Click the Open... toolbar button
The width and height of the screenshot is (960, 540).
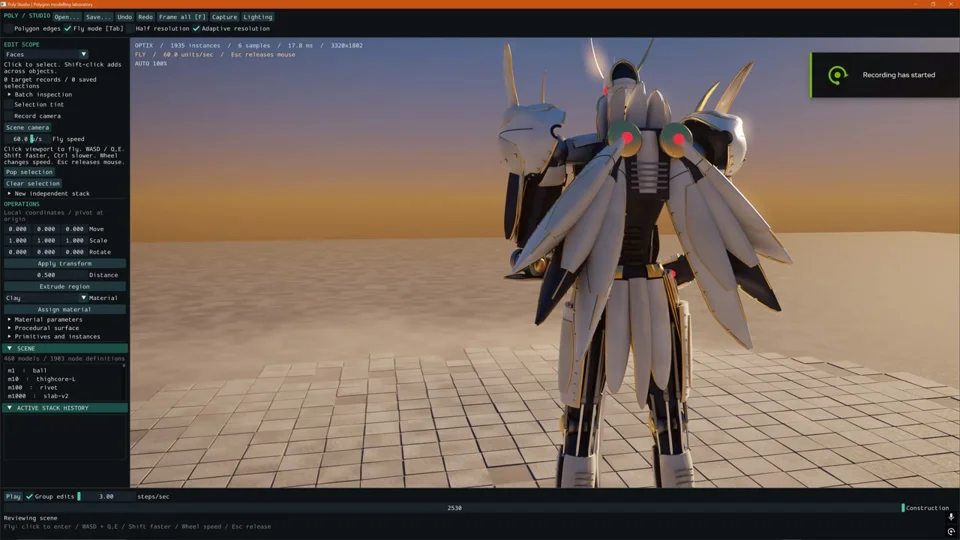(x=67, y=17)
